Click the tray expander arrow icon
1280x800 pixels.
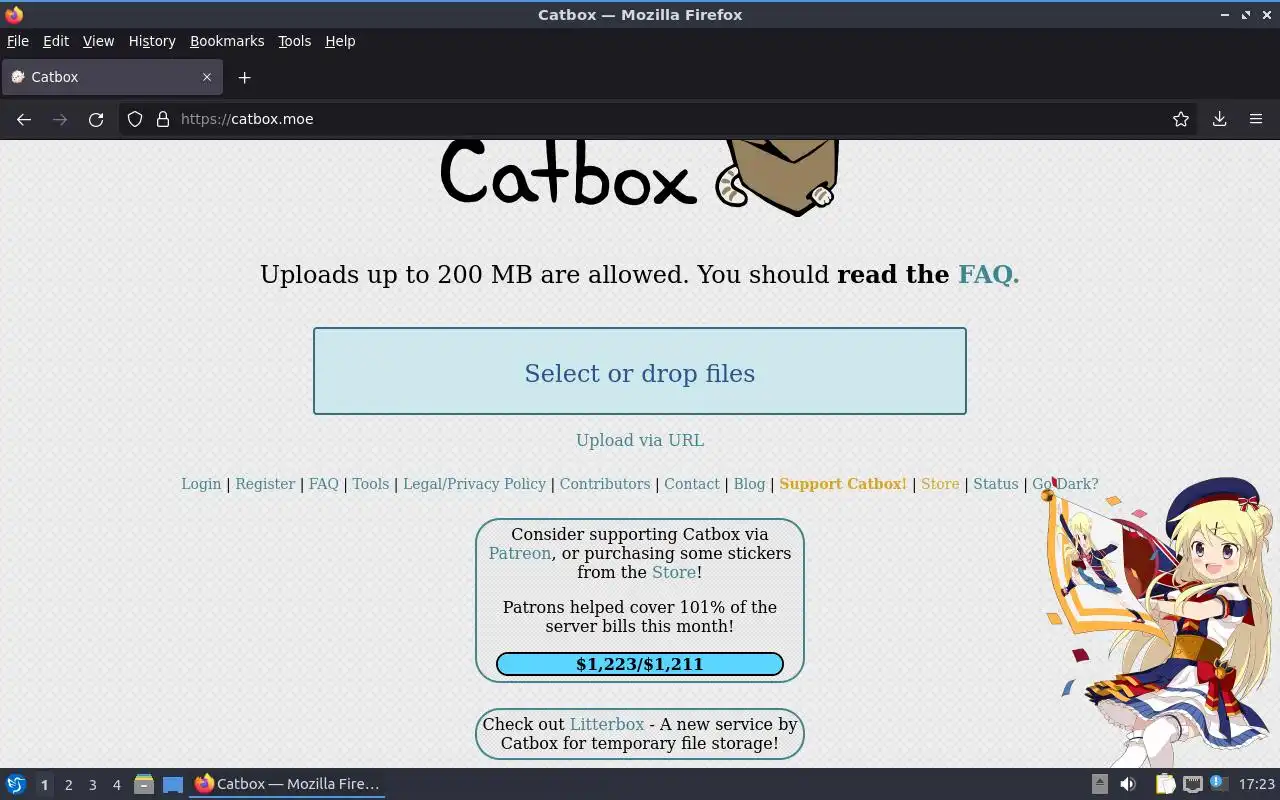click(x=1099, y=784)
